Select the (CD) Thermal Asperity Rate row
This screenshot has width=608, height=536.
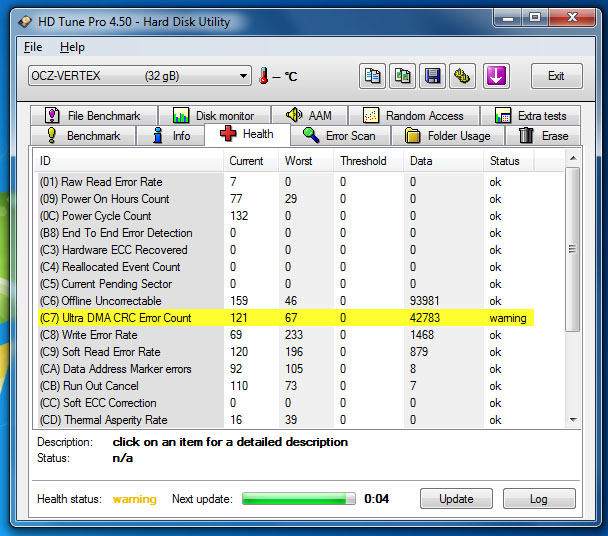[286, 420]
